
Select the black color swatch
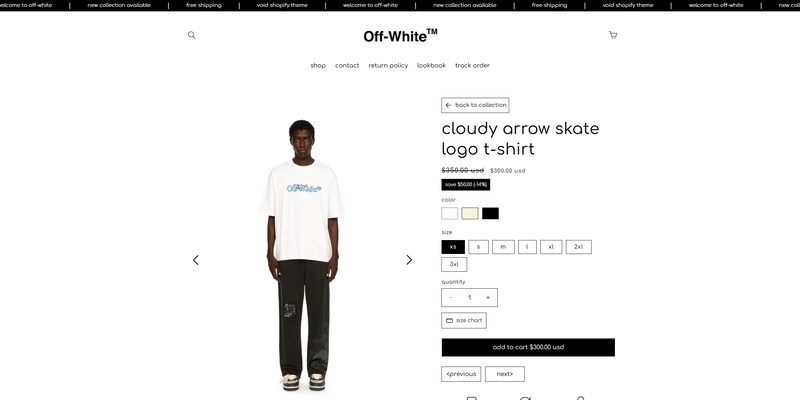[x=490, y=213]
